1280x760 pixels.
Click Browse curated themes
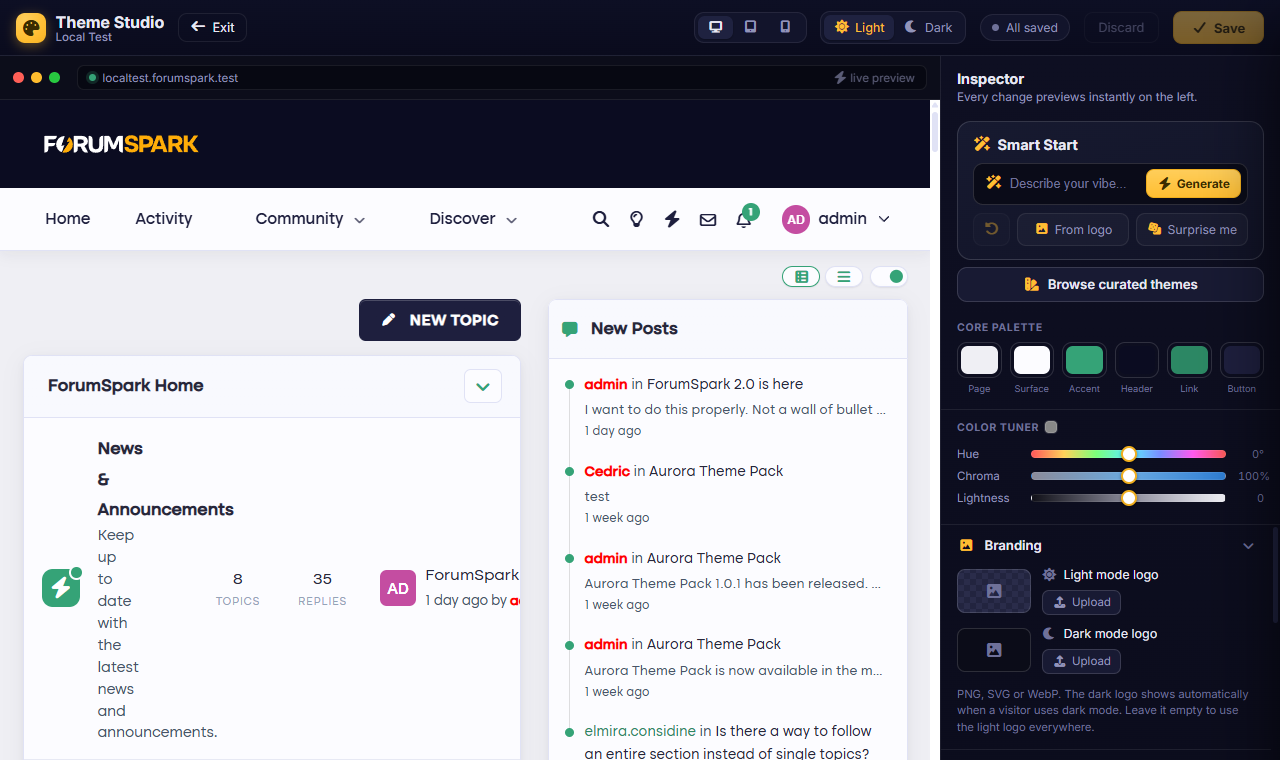1110,284
